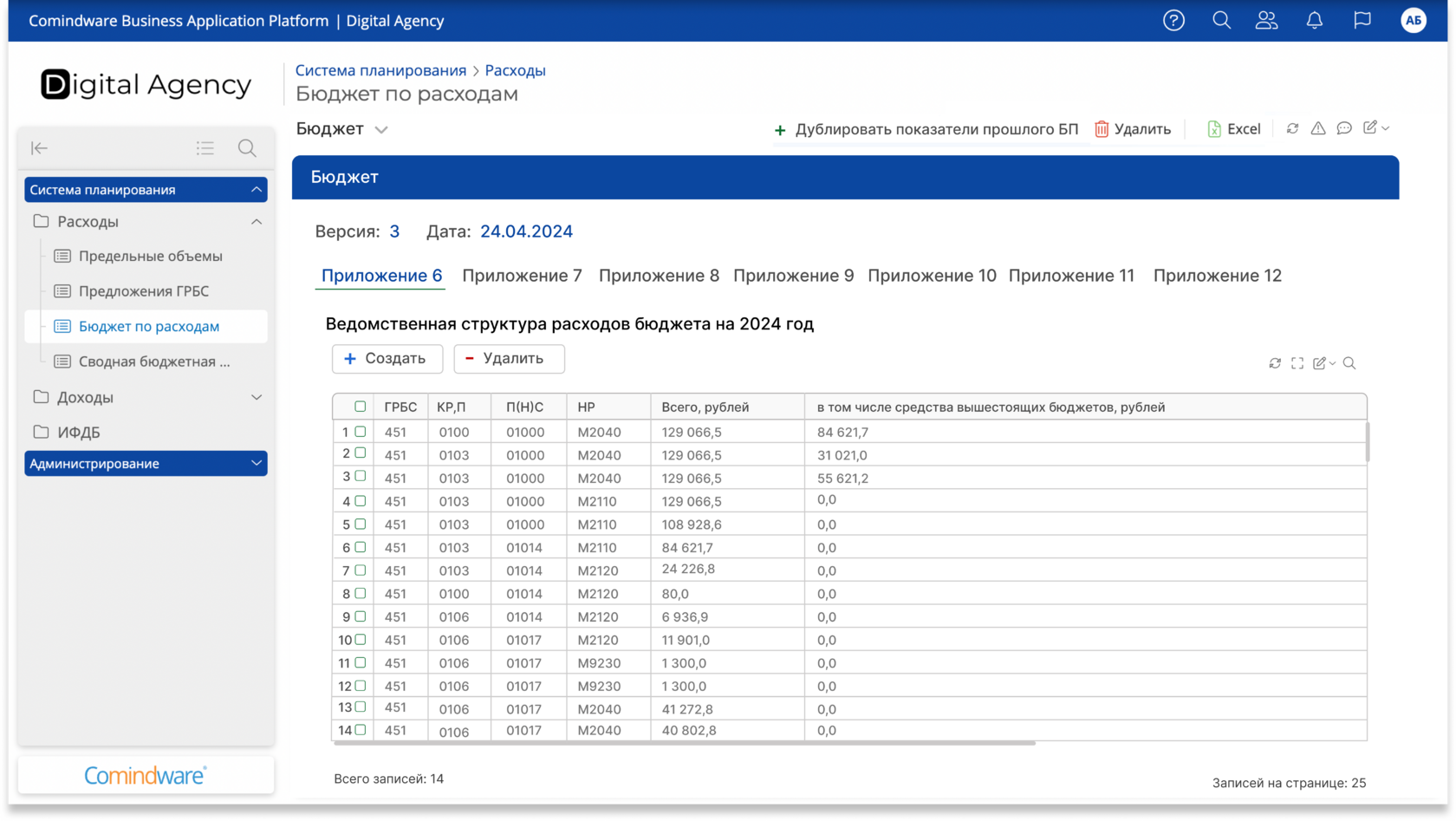Image resolution: width=1456 pixels, height=821 pixels.
Task: Click the Сводная бюджетная table icon
Action: click(x=62, y=362)
